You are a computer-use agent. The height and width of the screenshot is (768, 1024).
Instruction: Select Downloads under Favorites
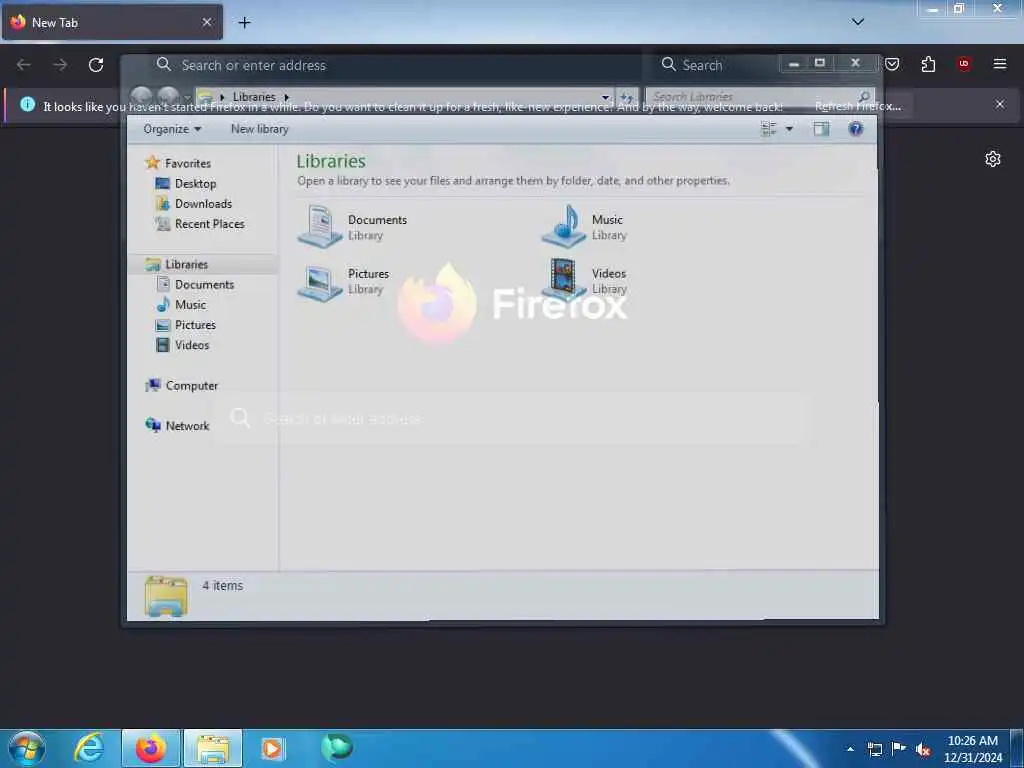203,204
